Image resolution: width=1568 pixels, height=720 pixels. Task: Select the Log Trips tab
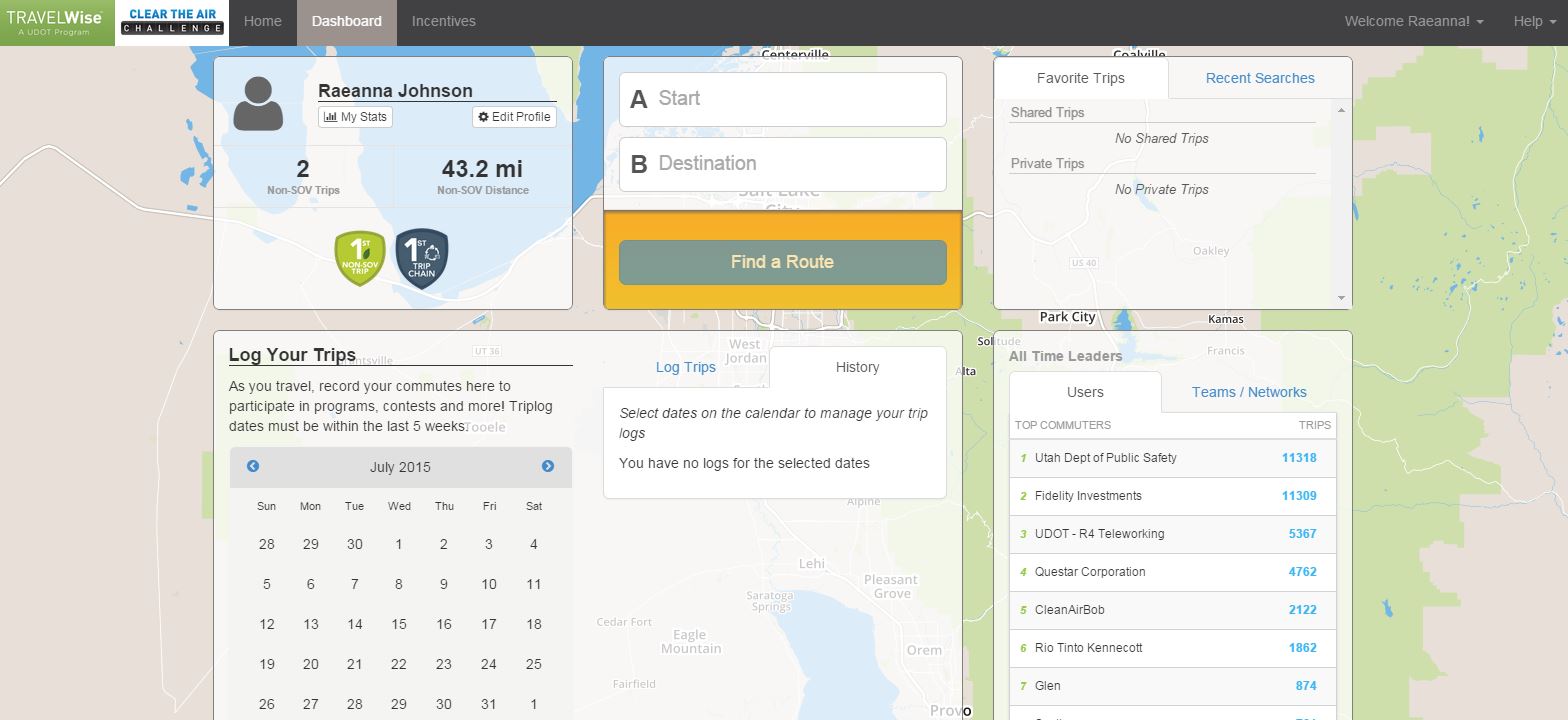(x=685, y=367)
